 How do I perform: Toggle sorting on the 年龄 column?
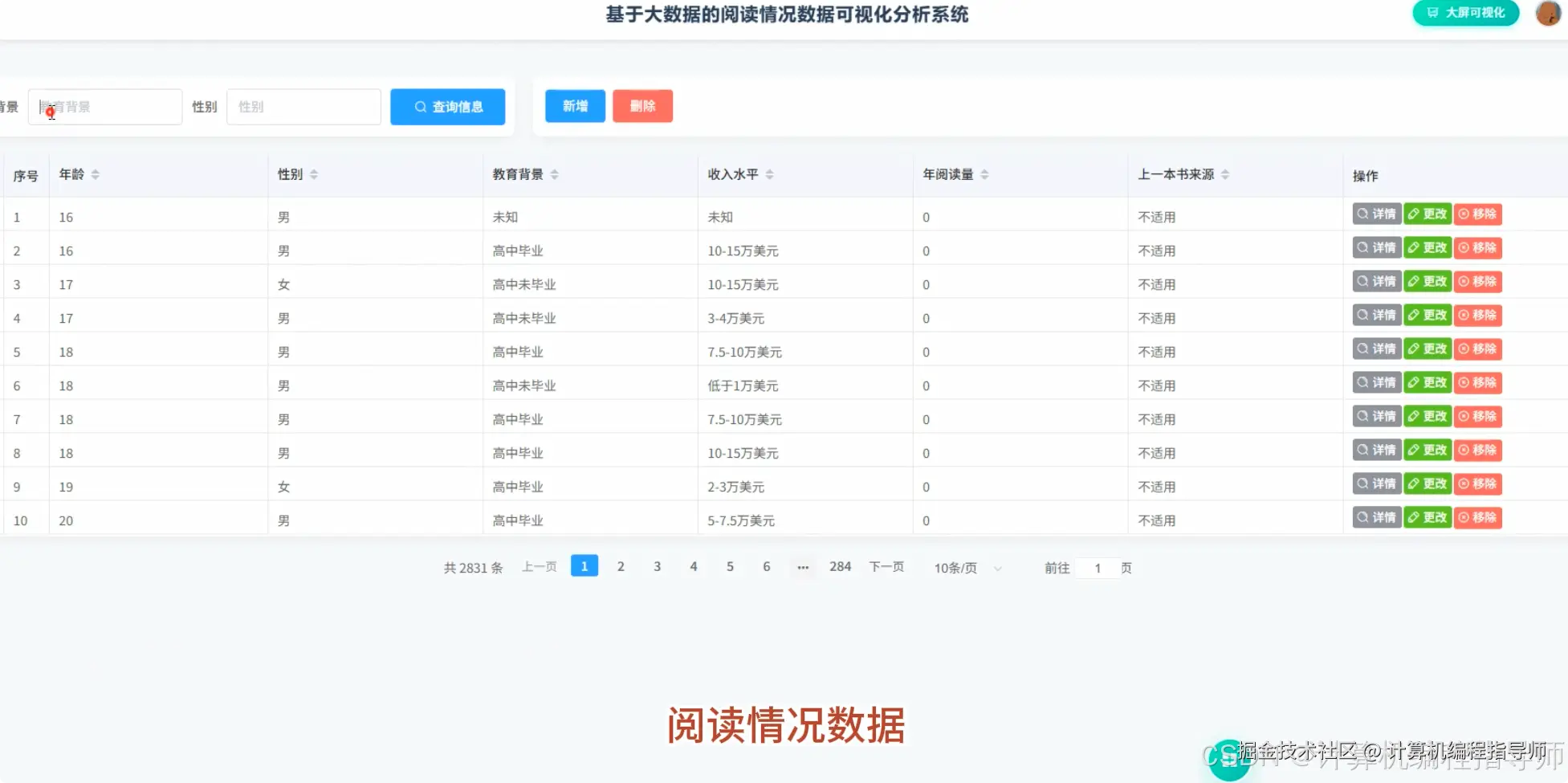[x=95, y=173]
